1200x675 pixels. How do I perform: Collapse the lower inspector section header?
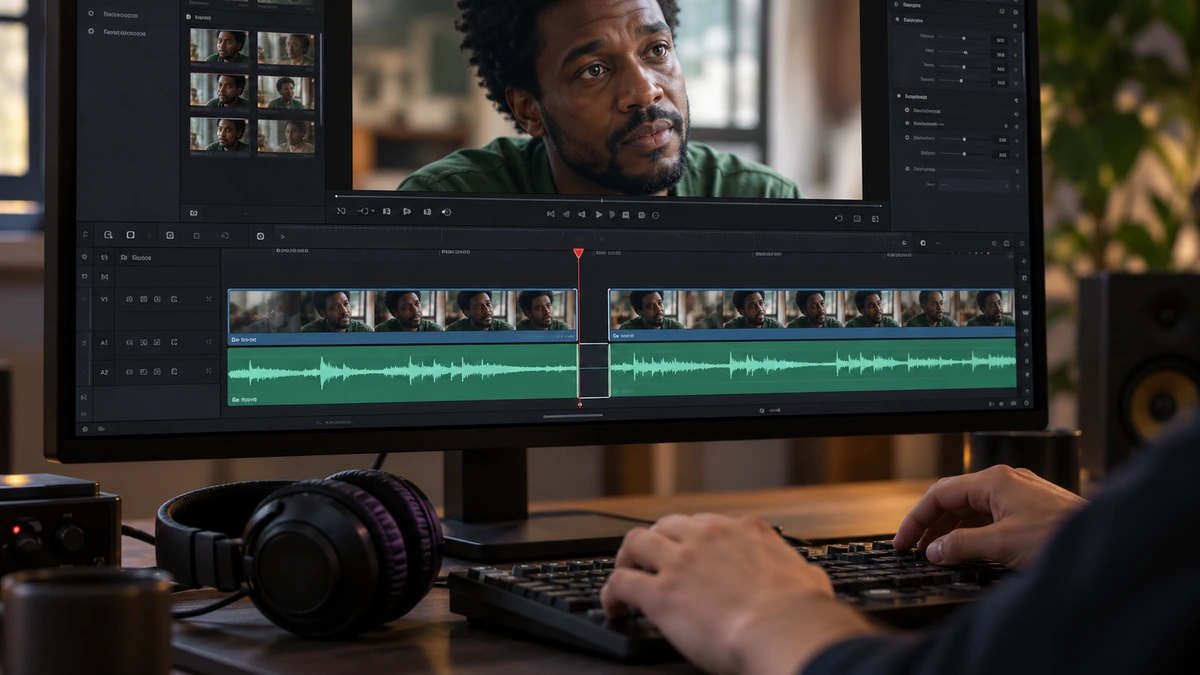[899, 96]
